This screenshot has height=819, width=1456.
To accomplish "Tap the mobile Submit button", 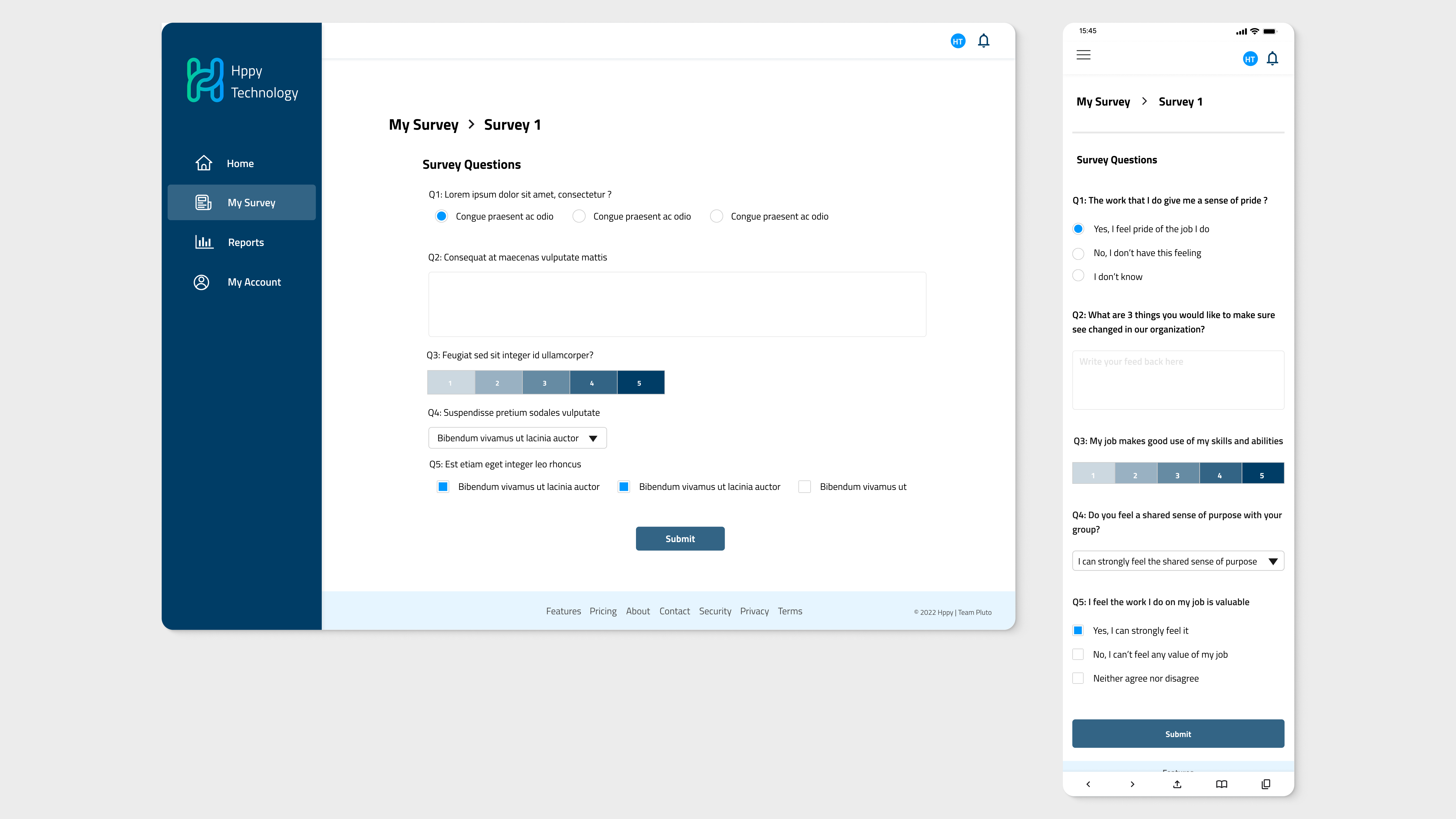I will pos(1178,734).
